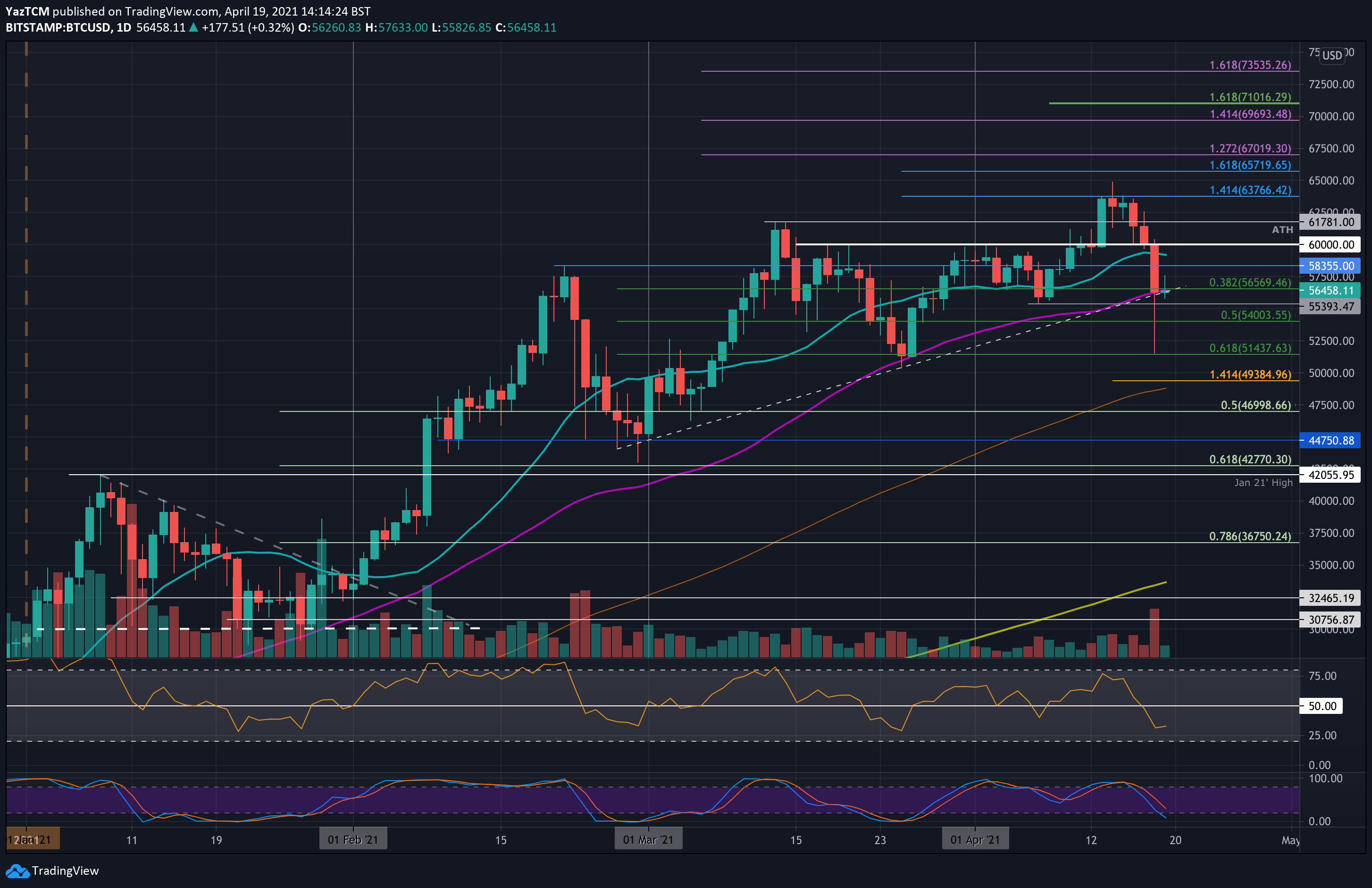Click the YazTCM author name
The height and width of the screenshot is (888, 1372).
tap(27, 11)
